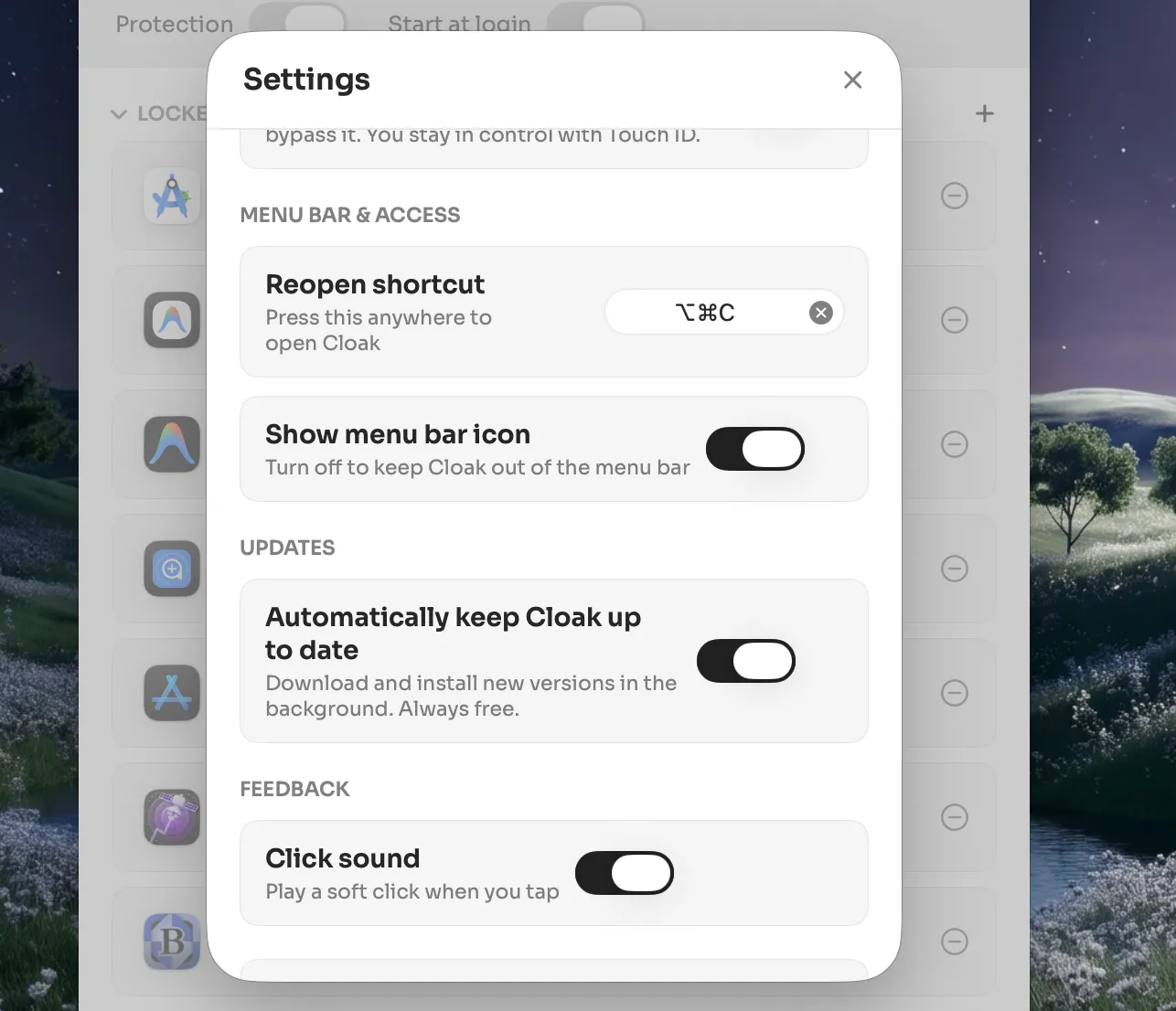
Task: Remove the Android Studio row with minus
Action: pyautogui.click(x=955, y=196)
